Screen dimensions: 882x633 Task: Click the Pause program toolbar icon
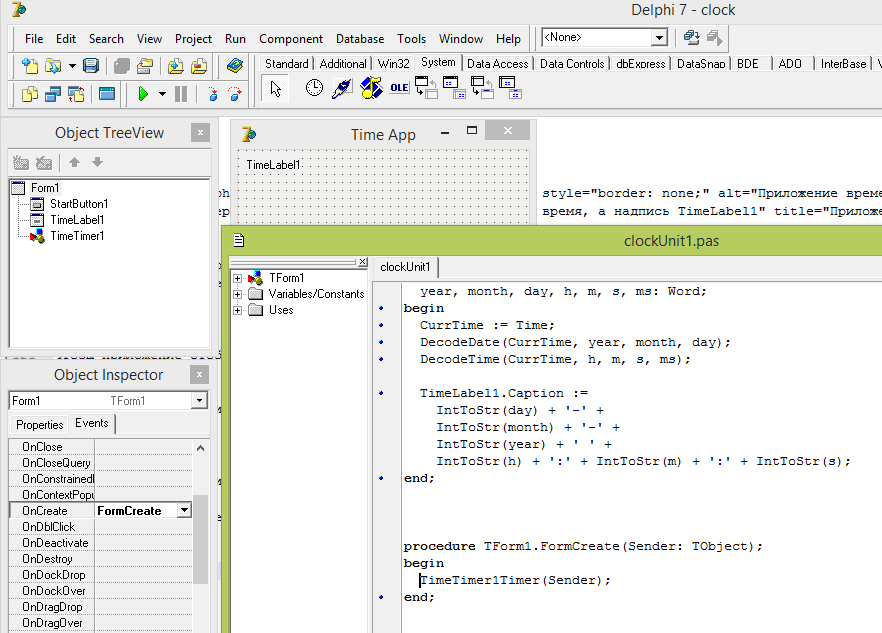(181, 93)
